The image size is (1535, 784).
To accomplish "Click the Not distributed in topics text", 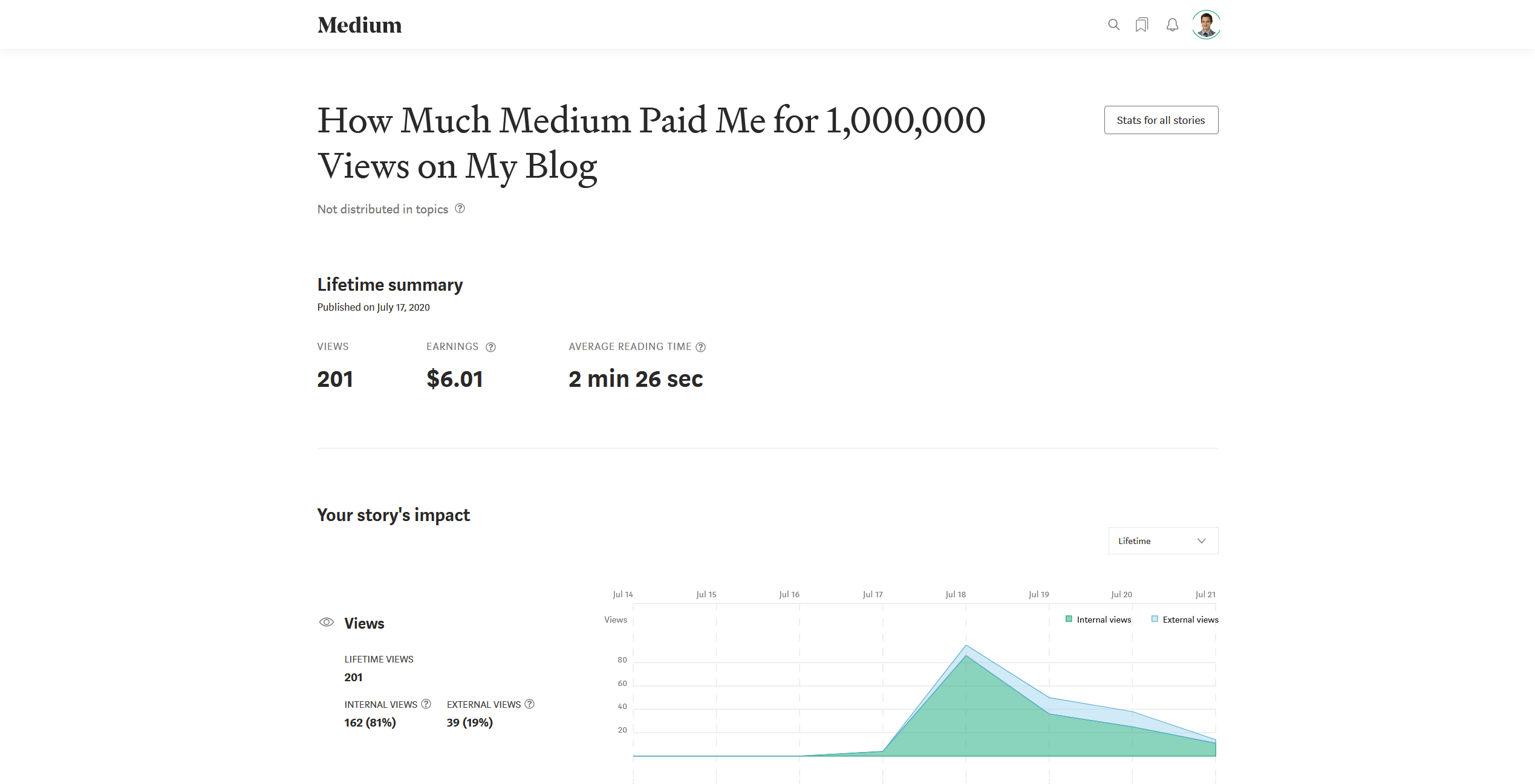I will (x=383, y=209).
